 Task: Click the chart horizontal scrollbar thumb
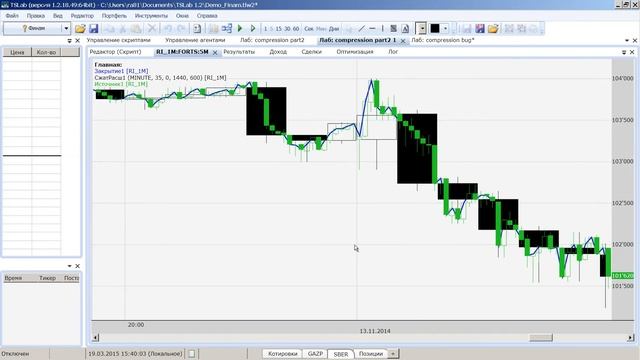(541, 338)
